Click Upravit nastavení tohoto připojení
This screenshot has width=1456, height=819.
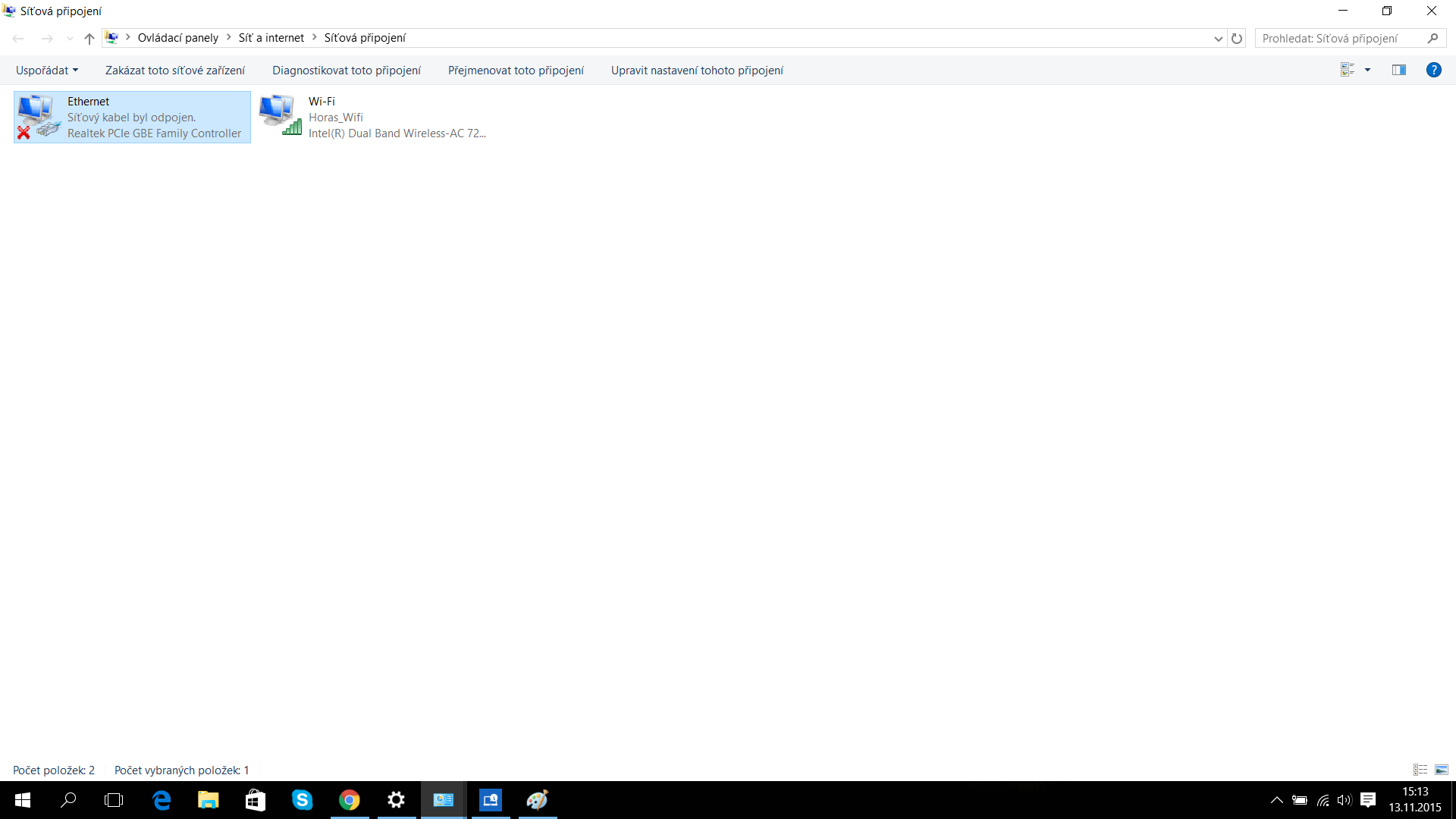click(x=697, y=70)
